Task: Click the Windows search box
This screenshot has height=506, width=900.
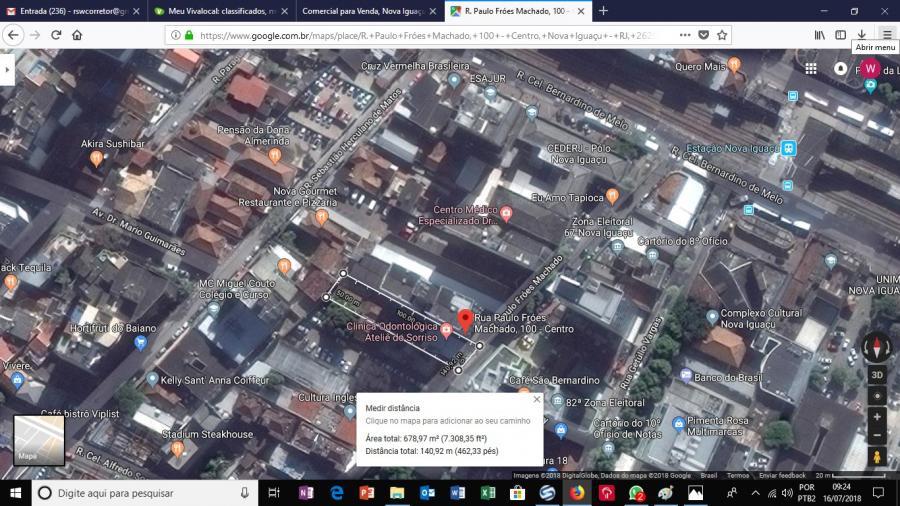Action: pyautogui.click(x=140, y=493)
